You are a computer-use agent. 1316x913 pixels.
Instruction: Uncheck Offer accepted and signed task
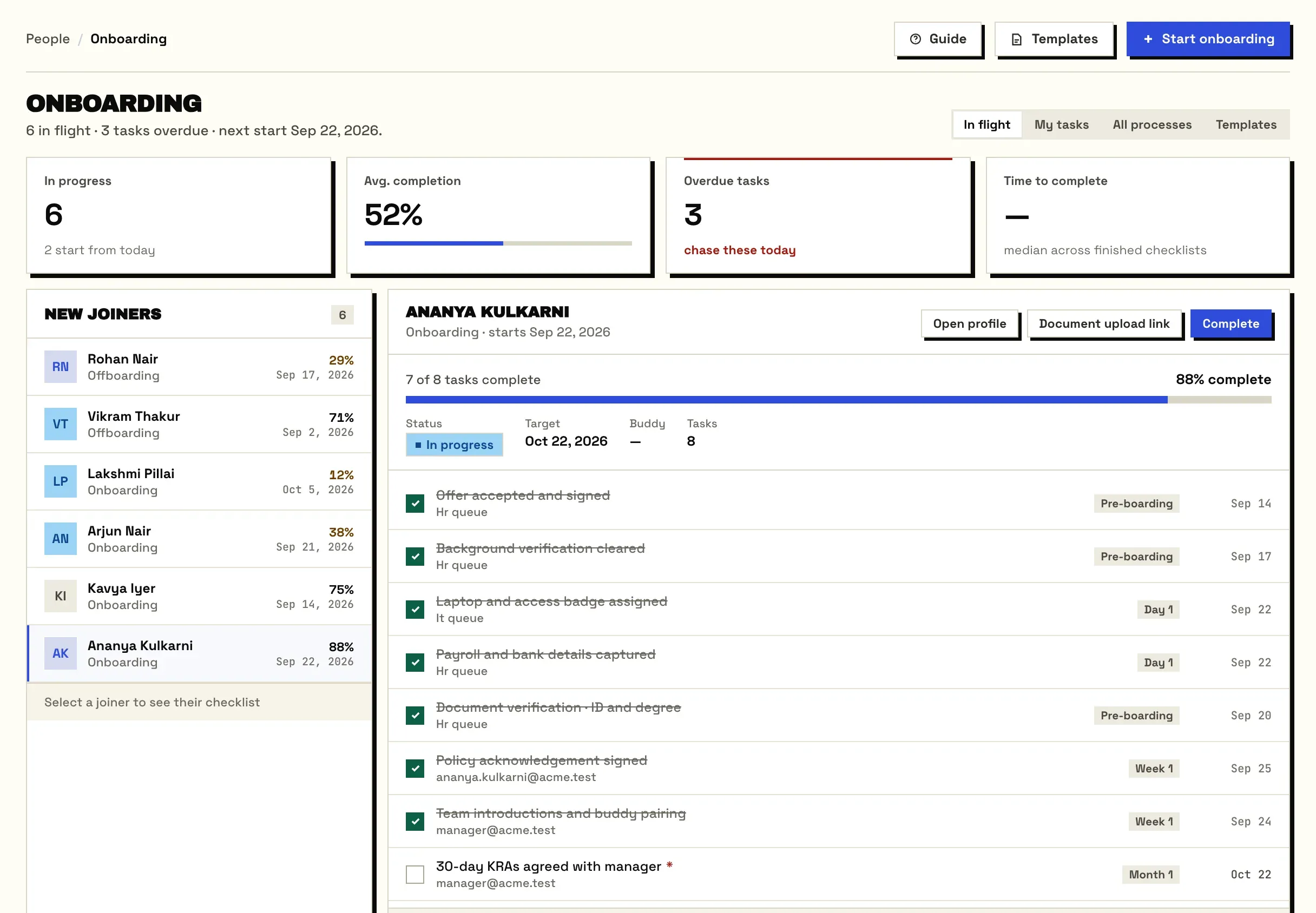(415, 504)
